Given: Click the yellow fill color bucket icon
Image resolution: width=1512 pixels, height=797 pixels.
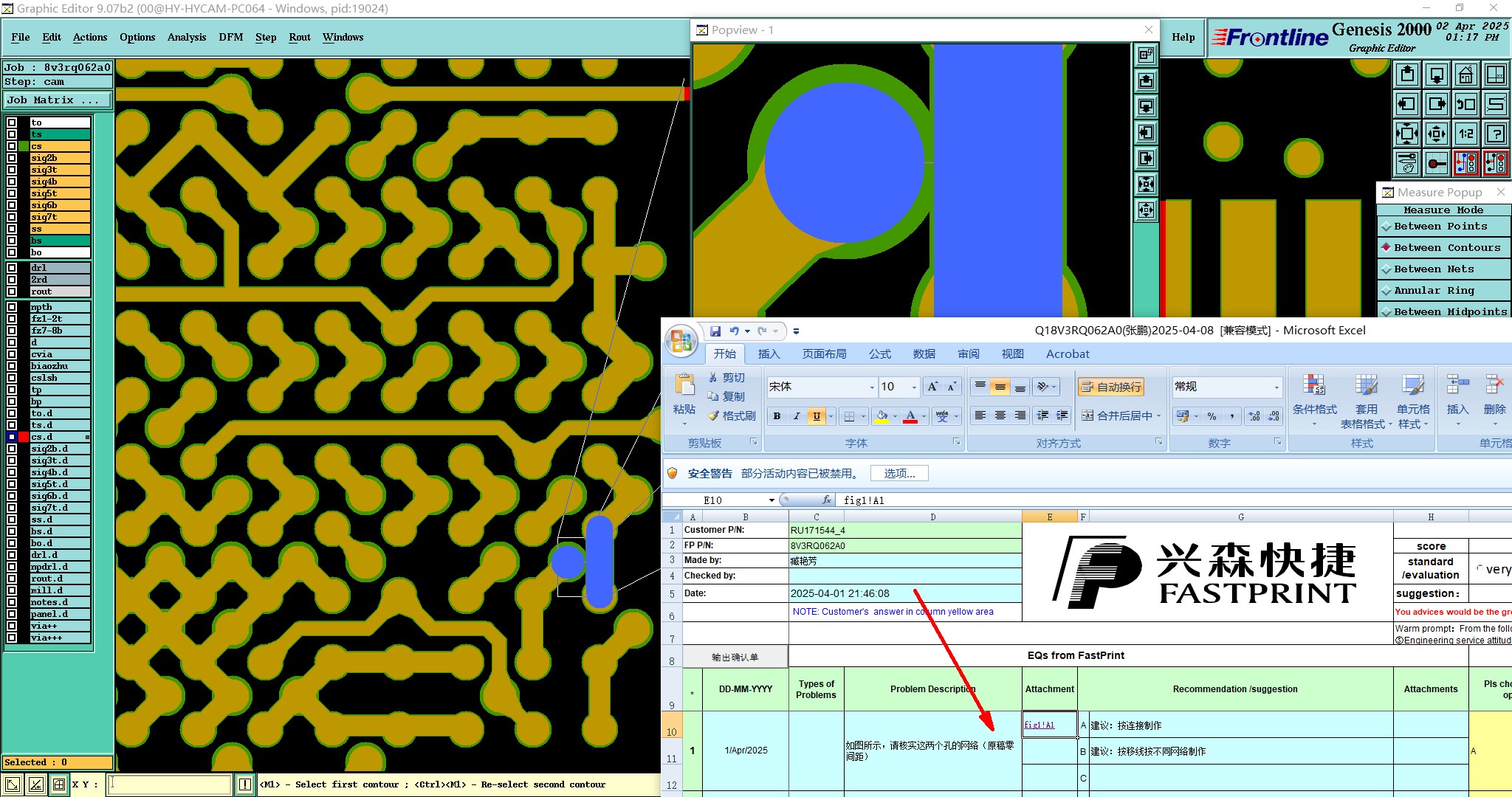Looking at the screenshot, I should [x=881, y=416].
